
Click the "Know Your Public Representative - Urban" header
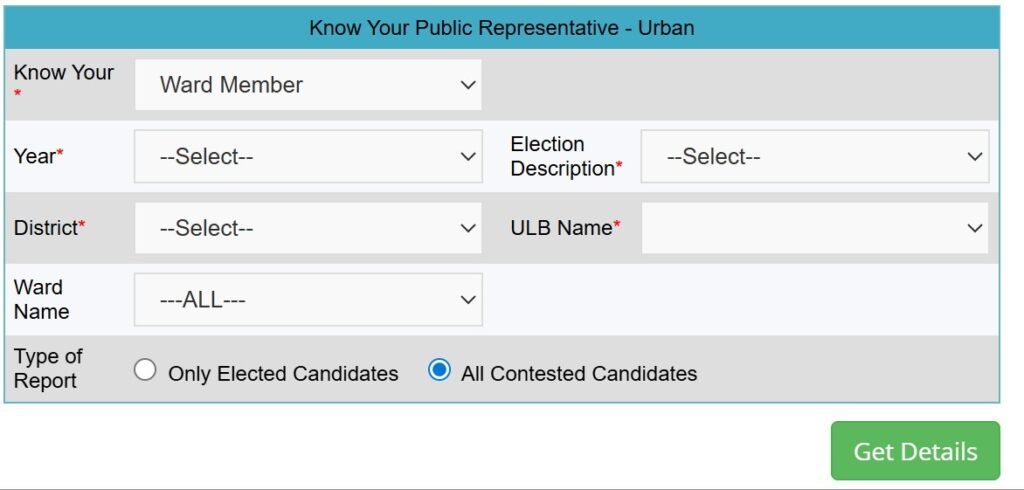[501, 28]
